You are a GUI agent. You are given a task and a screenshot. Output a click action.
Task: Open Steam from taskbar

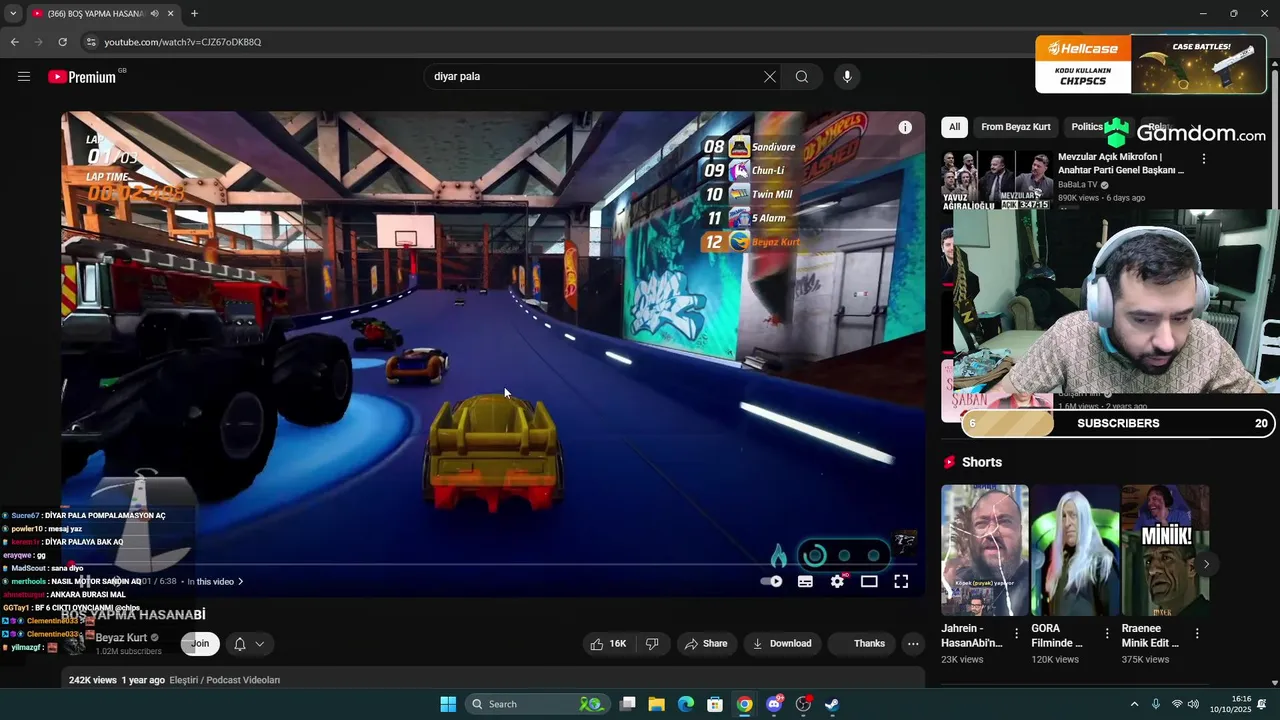[x=832, y=704]
